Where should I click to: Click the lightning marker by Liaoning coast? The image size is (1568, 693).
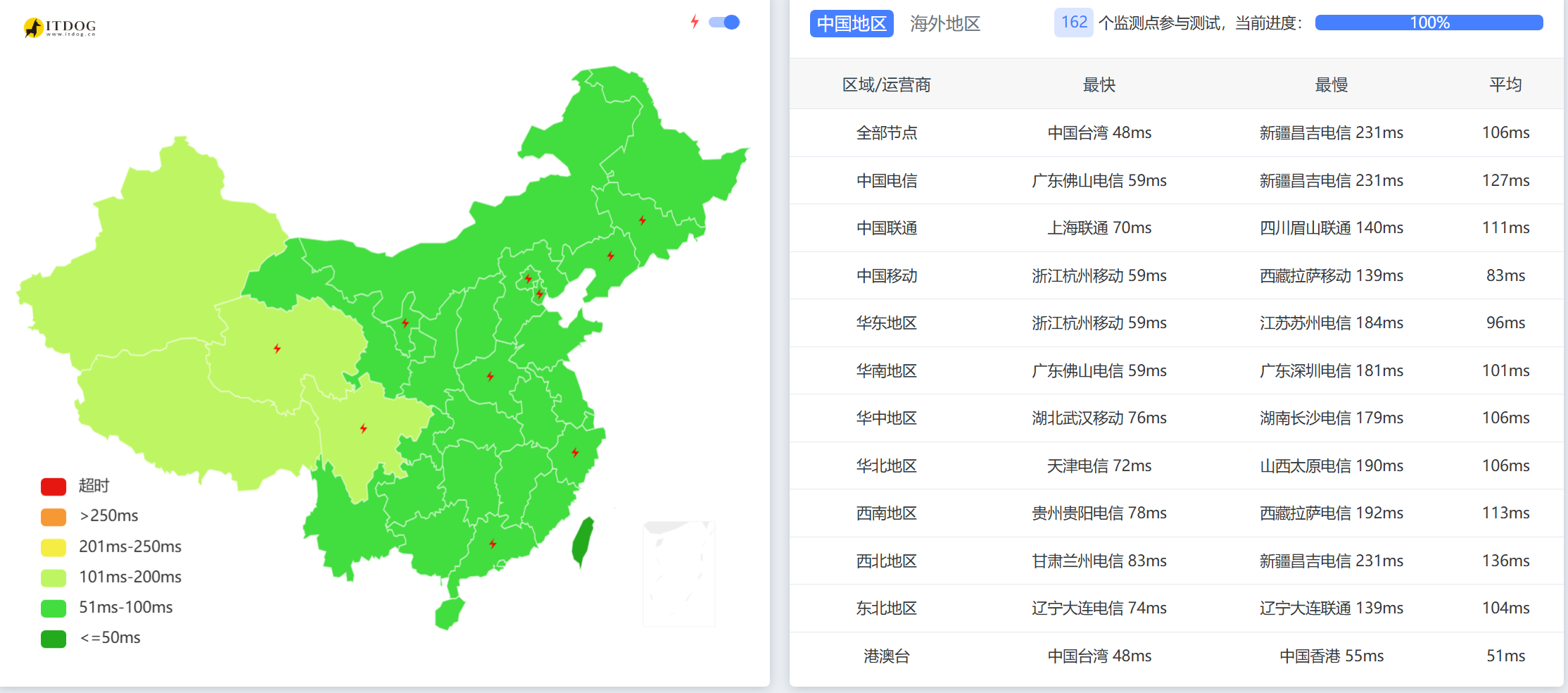point(609,256)
